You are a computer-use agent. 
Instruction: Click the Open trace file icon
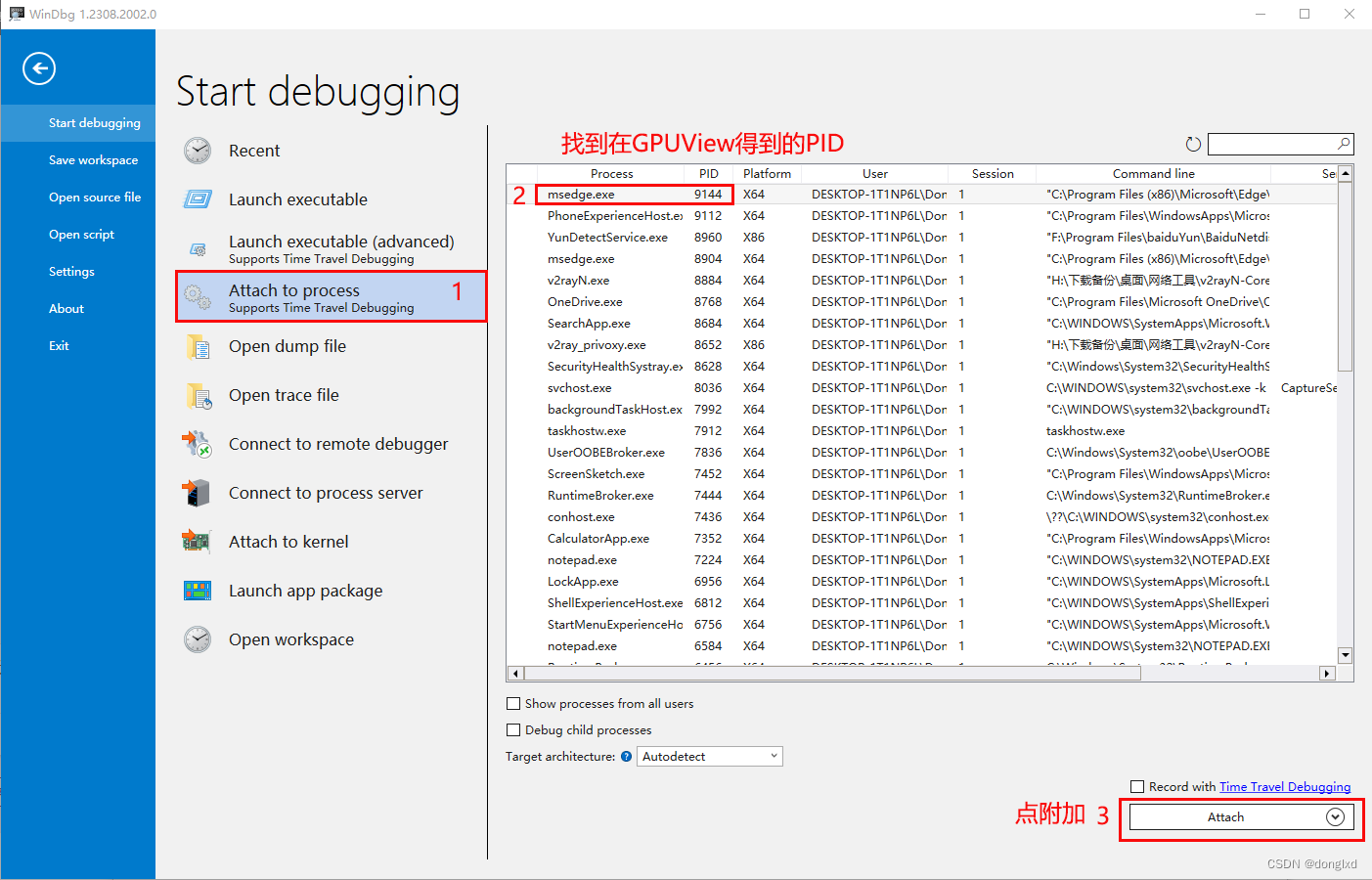pyautogui.click(x=199, y=395)
